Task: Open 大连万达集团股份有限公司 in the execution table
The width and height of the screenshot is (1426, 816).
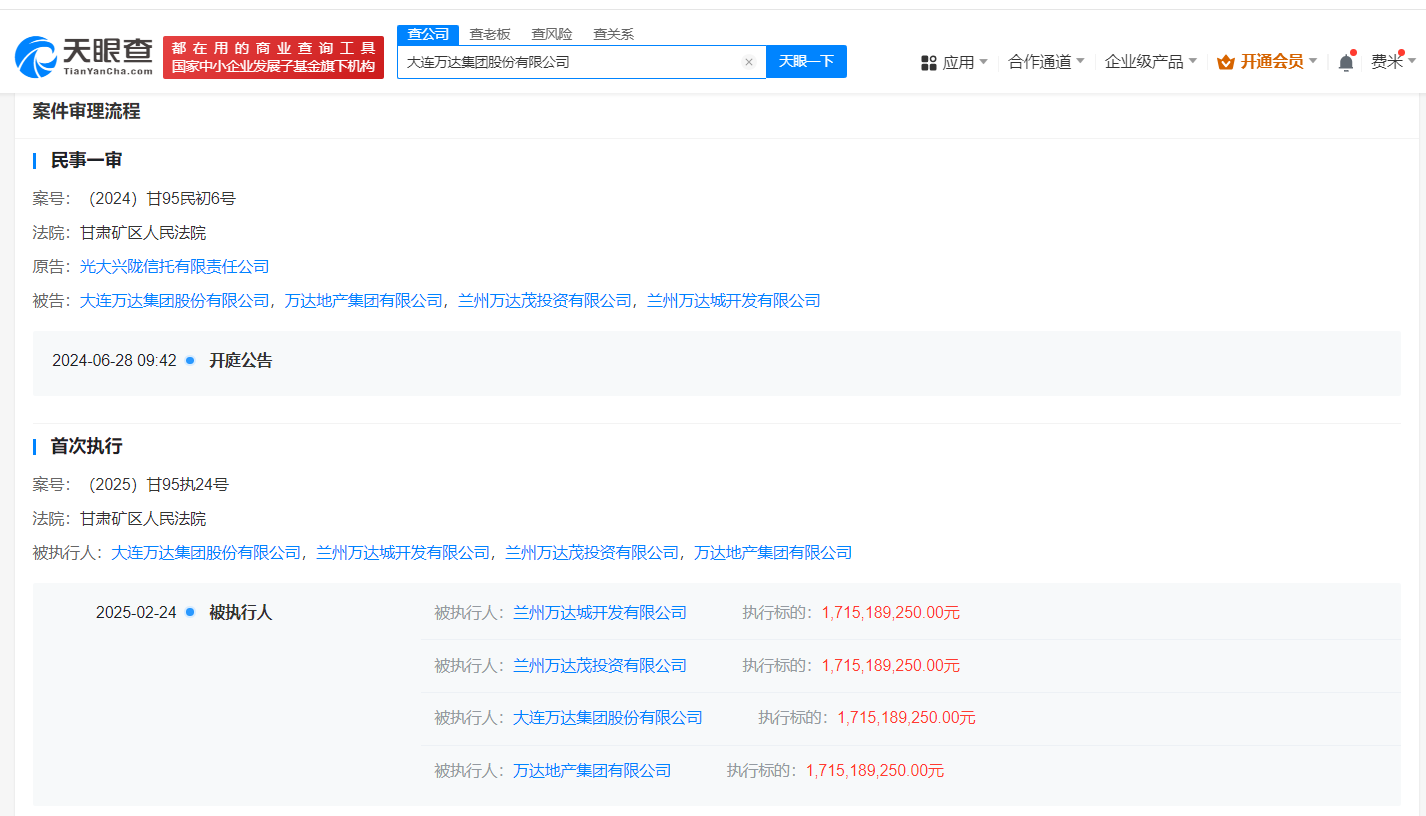Action: (x=608, y=718)
